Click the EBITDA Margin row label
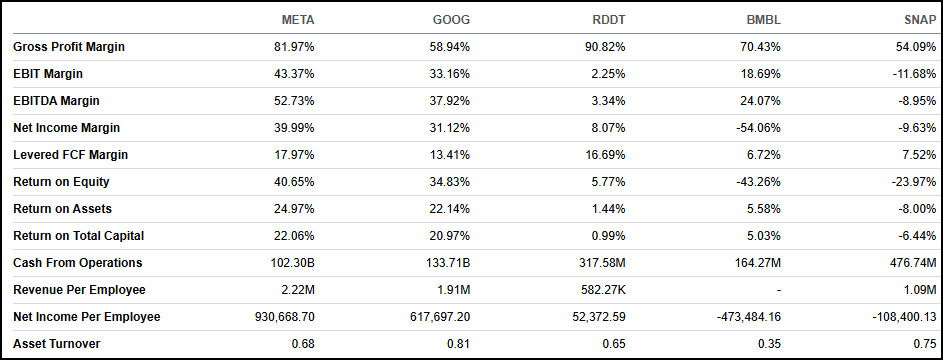This screenshot has width=943, height=360. coord(56,101)
